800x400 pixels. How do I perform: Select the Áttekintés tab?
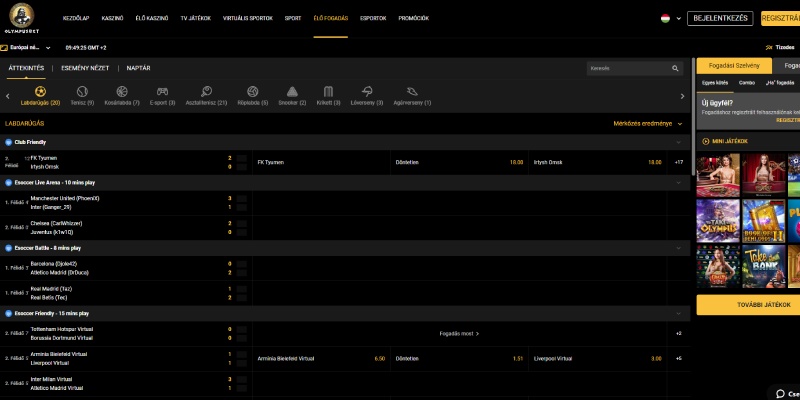(26, 68)
